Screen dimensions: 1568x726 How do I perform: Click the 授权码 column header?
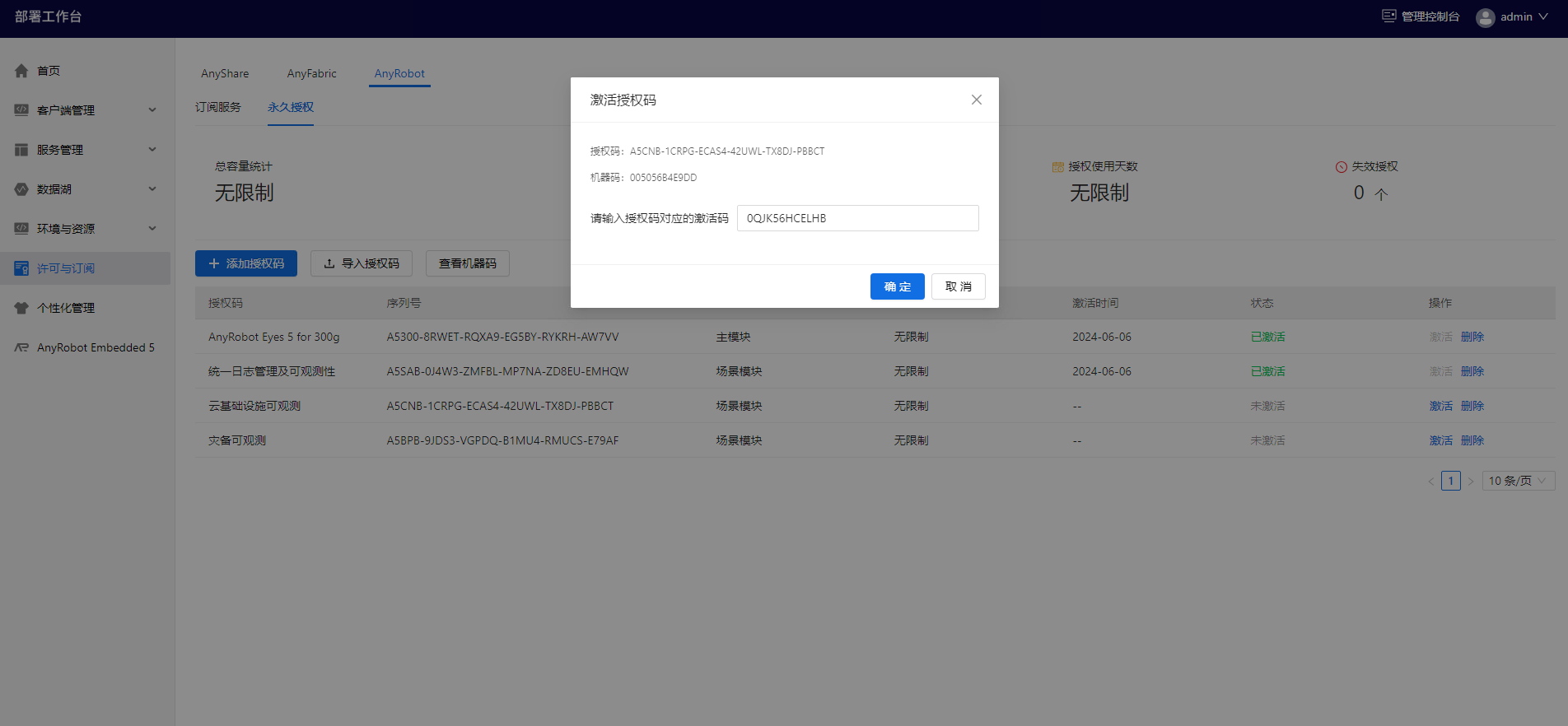click(226, 303)
